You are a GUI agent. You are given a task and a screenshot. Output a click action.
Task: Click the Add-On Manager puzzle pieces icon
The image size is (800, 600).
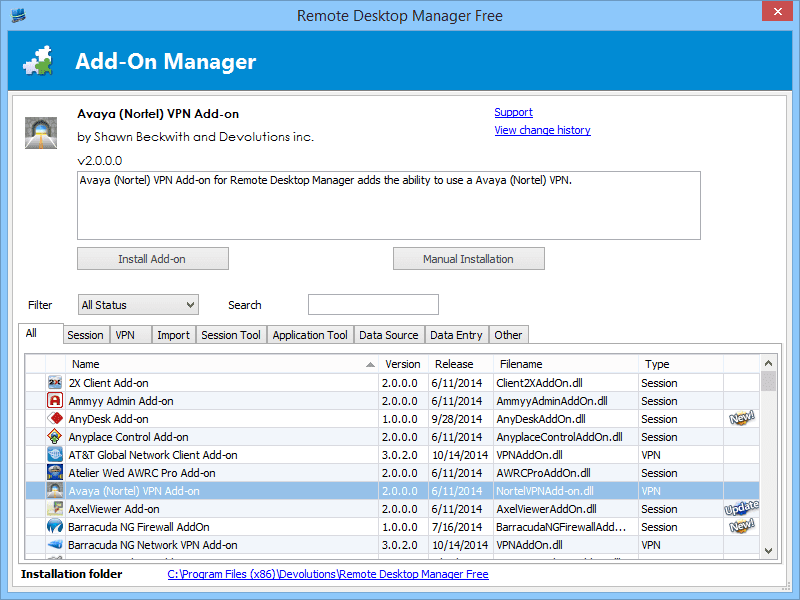coord(38,61)
